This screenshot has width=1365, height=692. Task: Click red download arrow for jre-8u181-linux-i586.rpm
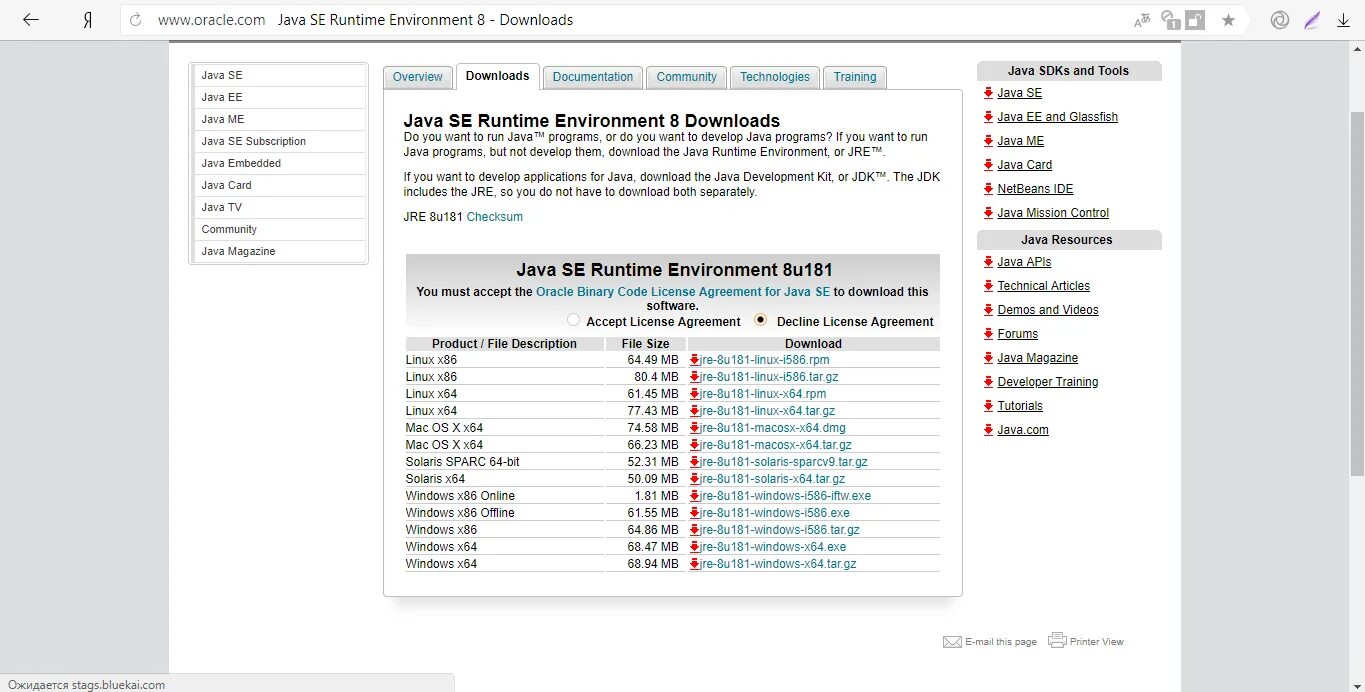click(694, 360)
